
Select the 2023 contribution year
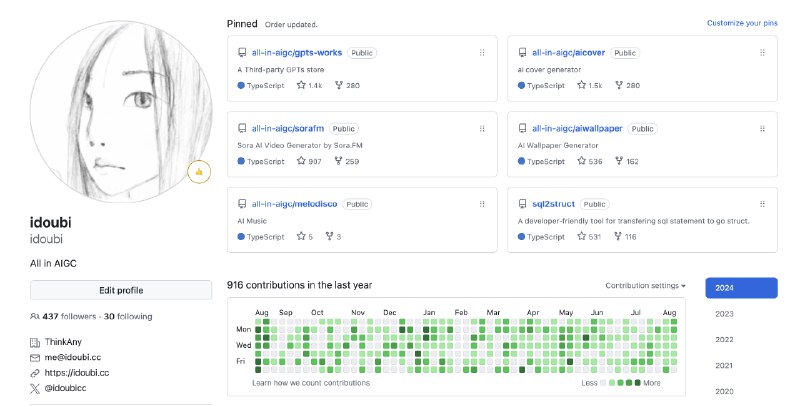[724, 314]
